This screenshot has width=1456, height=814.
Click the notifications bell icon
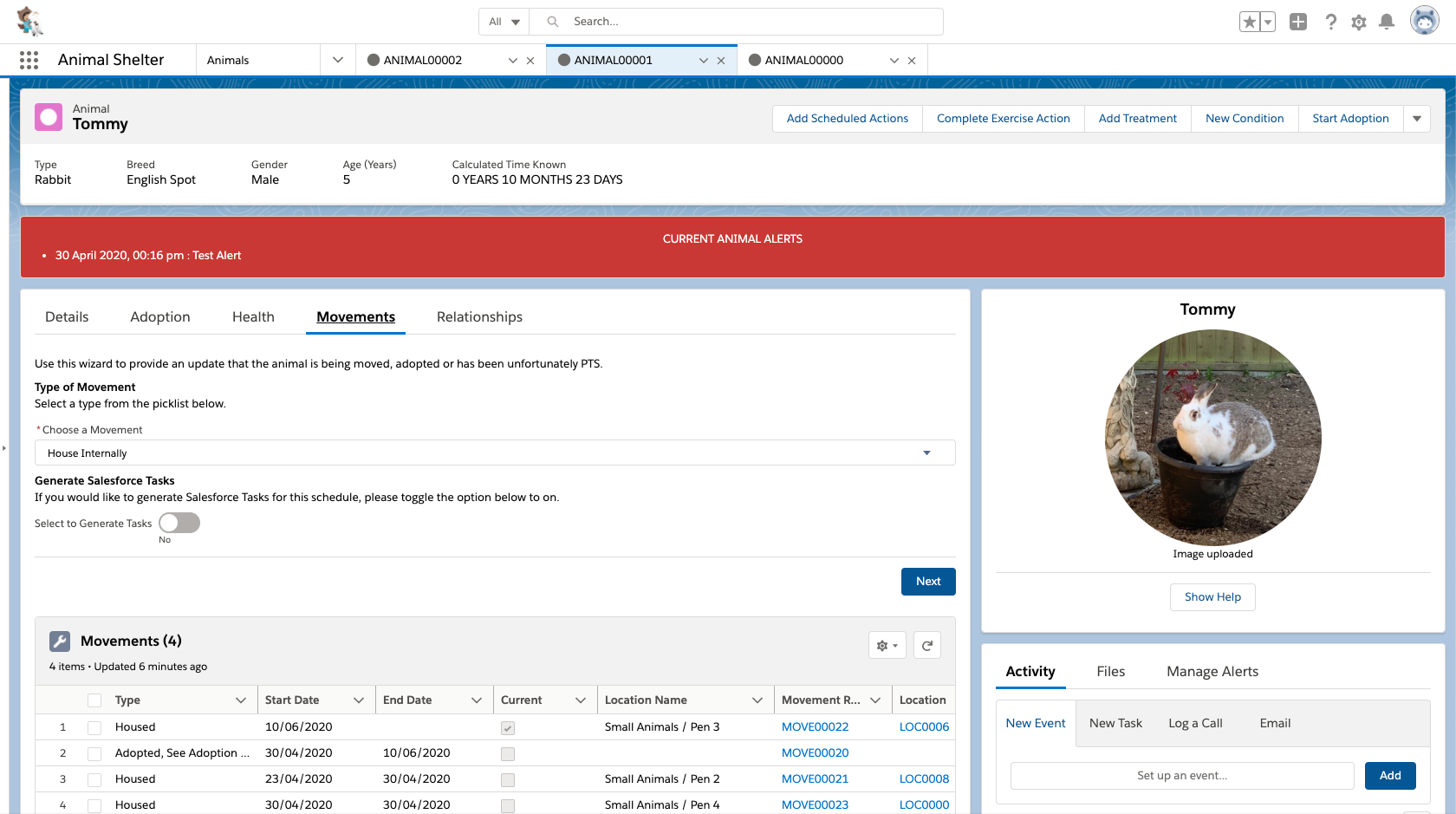1387,22
